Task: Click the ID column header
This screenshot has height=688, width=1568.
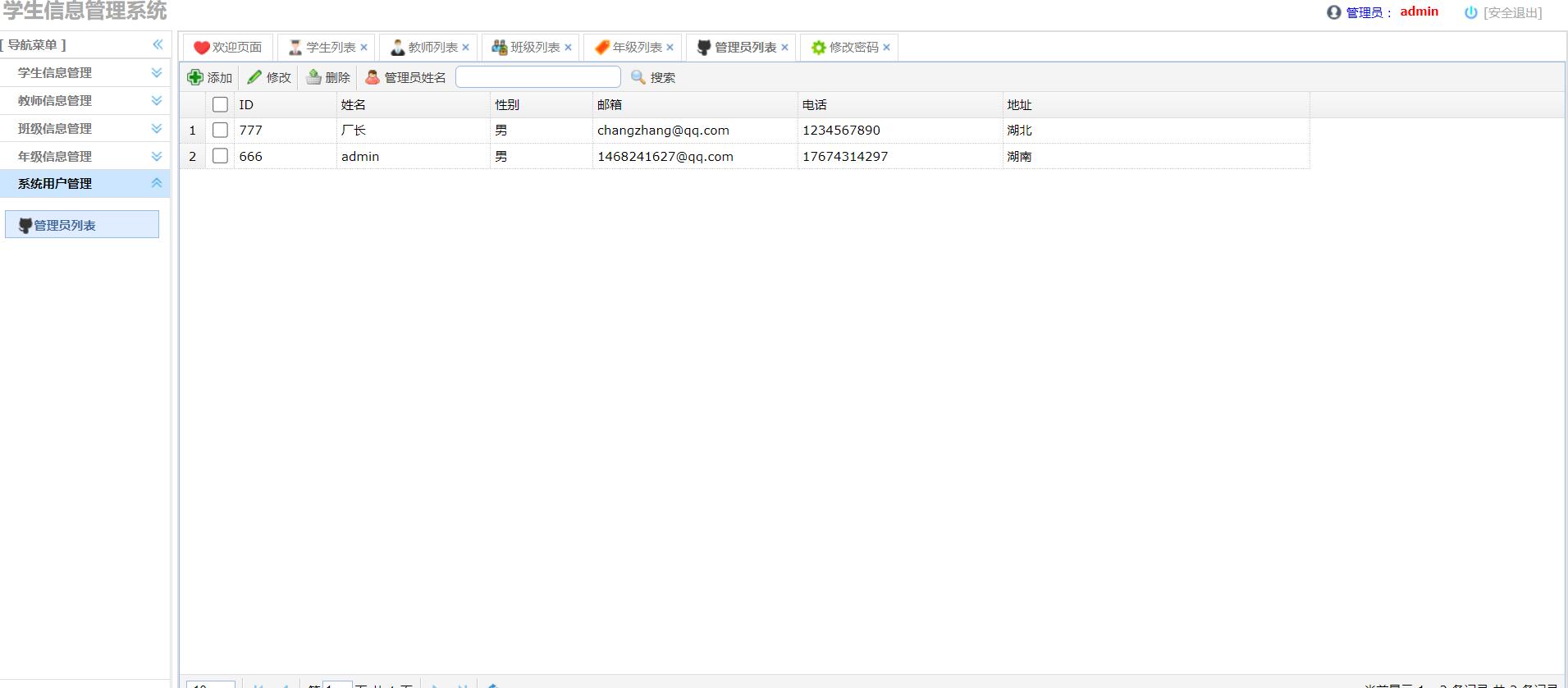Action: click(x=285, y=105)
